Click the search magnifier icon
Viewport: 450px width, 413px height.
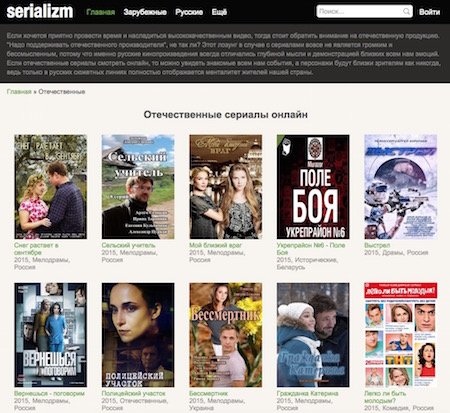click(x=406, y=12)
